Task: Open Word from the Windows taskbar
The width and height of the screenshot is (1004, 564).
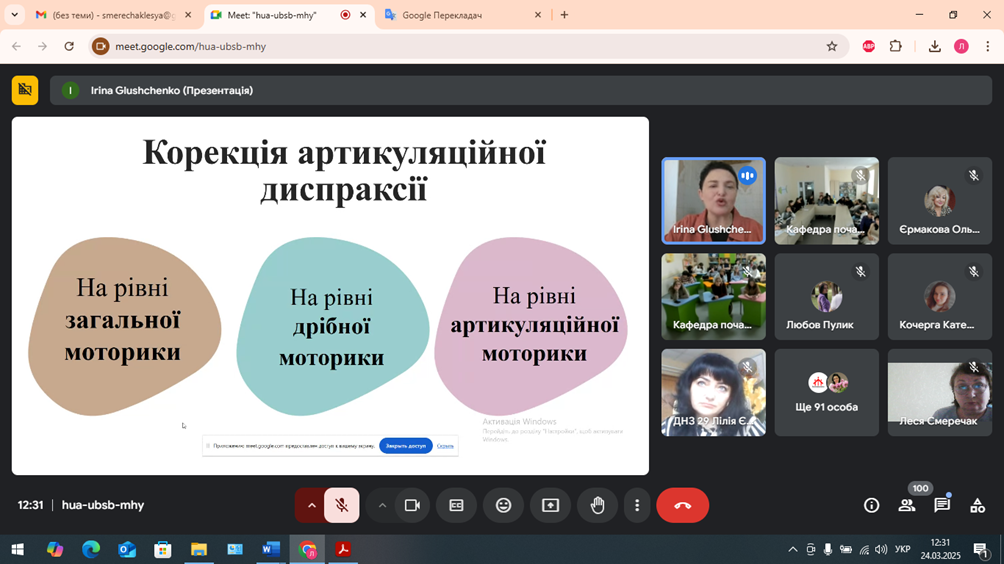Action: [271, 549]
